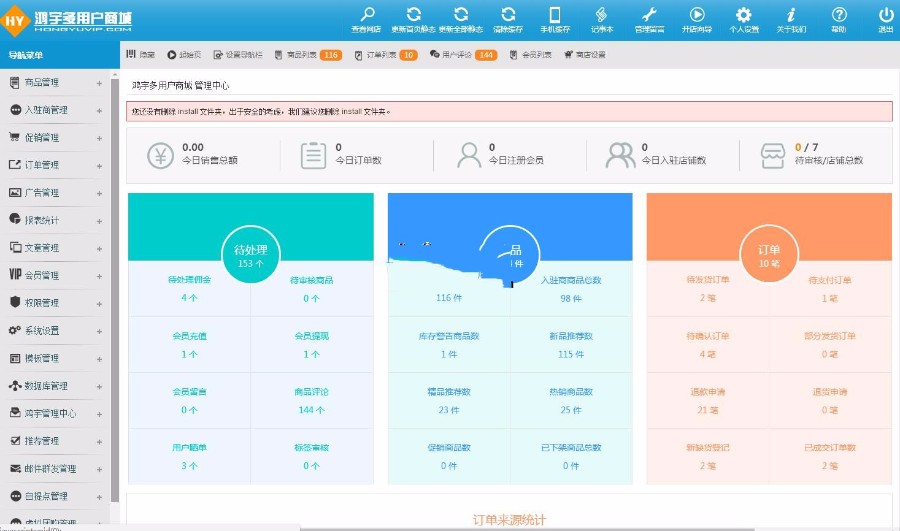This screenshot has width=900, height=531.
Task: Expand the 会员管理 VIP menu
Action: [56, 276]
